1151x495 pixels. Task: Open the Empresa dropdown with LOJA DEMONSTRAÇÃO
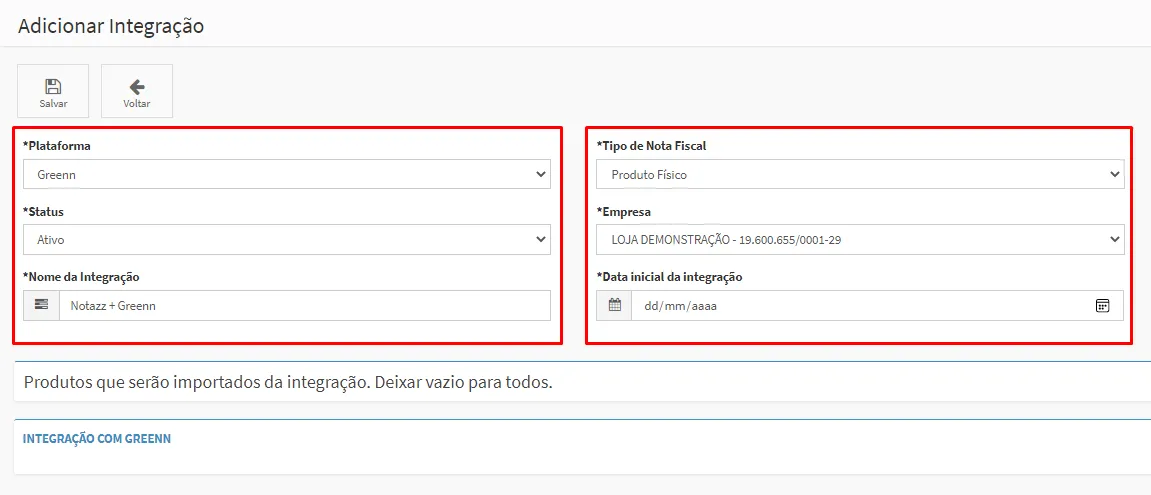point(860,239)
